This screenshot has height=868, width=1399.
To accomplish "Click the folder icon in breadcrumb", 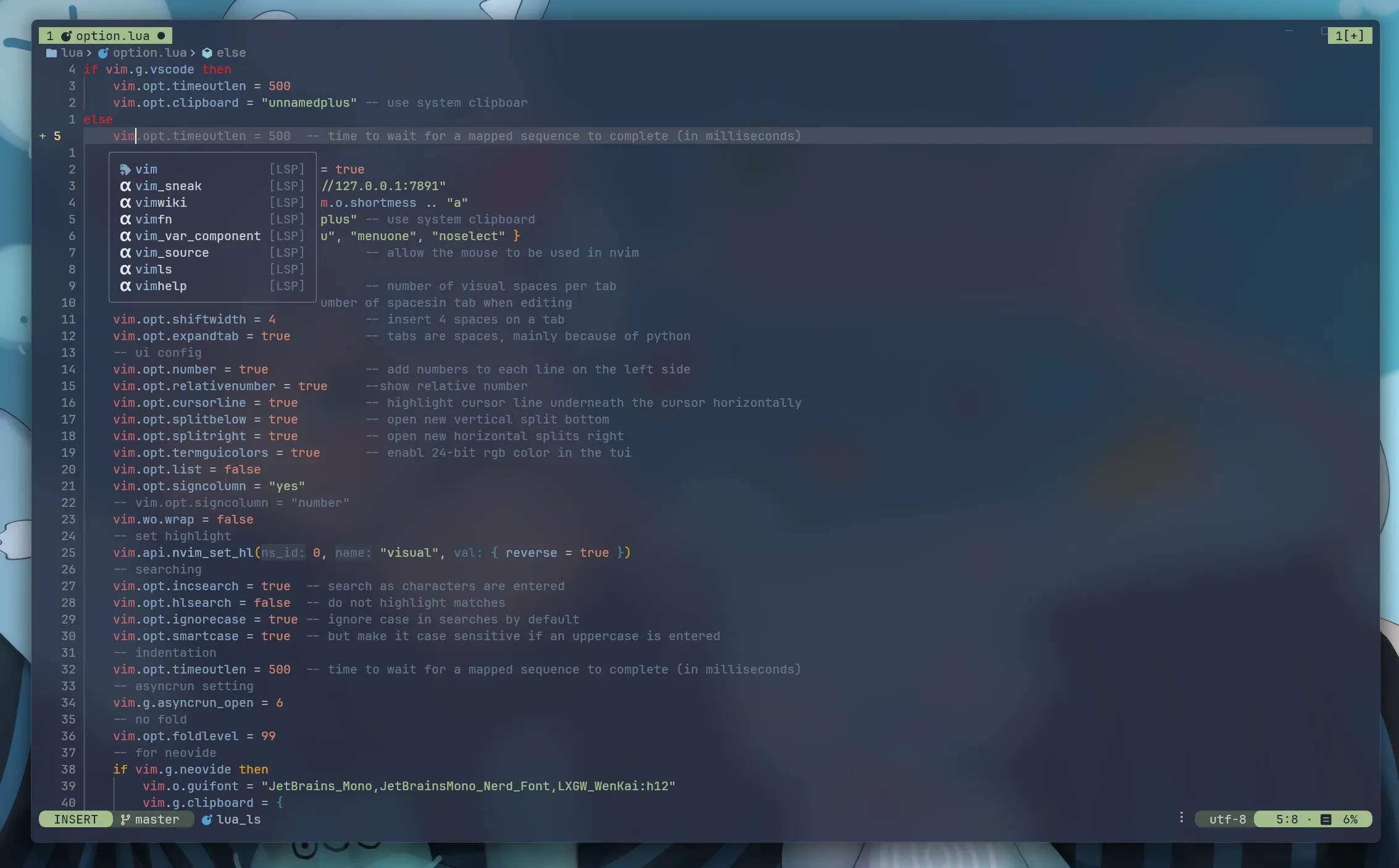I will [52, 53].
